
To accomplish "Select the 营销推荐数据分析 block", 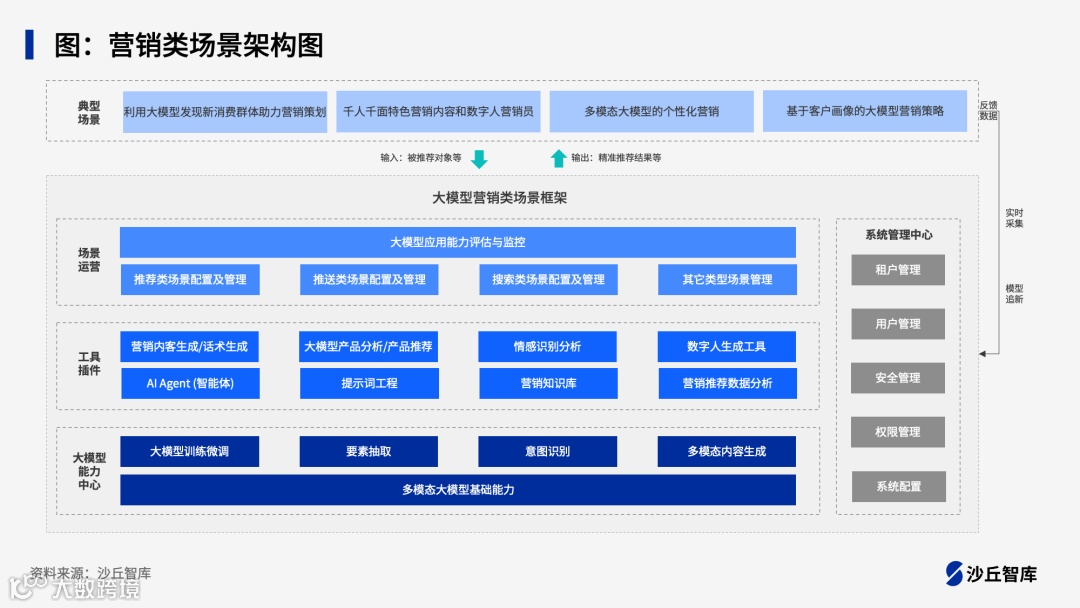I will tap(727, 384).
